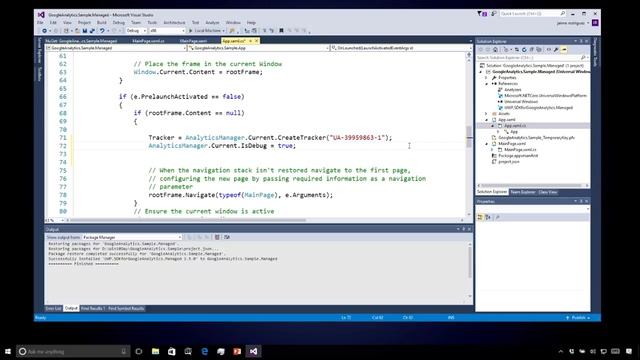Screen dimensions: 640x360
Task: Click the Solution Explorer Refresh icon
Action: coord(524,49)
